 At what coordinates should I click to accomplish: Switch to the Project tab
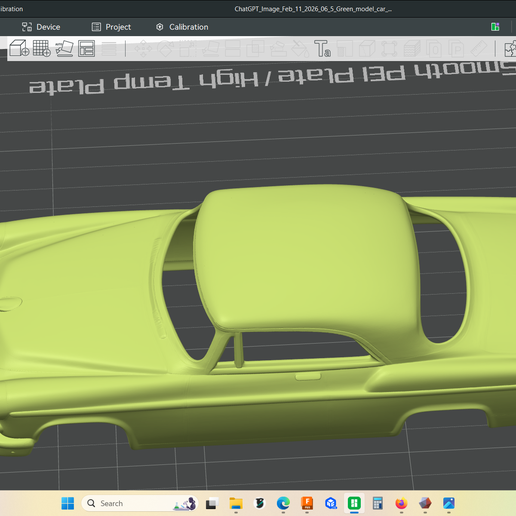coord(111,27)
